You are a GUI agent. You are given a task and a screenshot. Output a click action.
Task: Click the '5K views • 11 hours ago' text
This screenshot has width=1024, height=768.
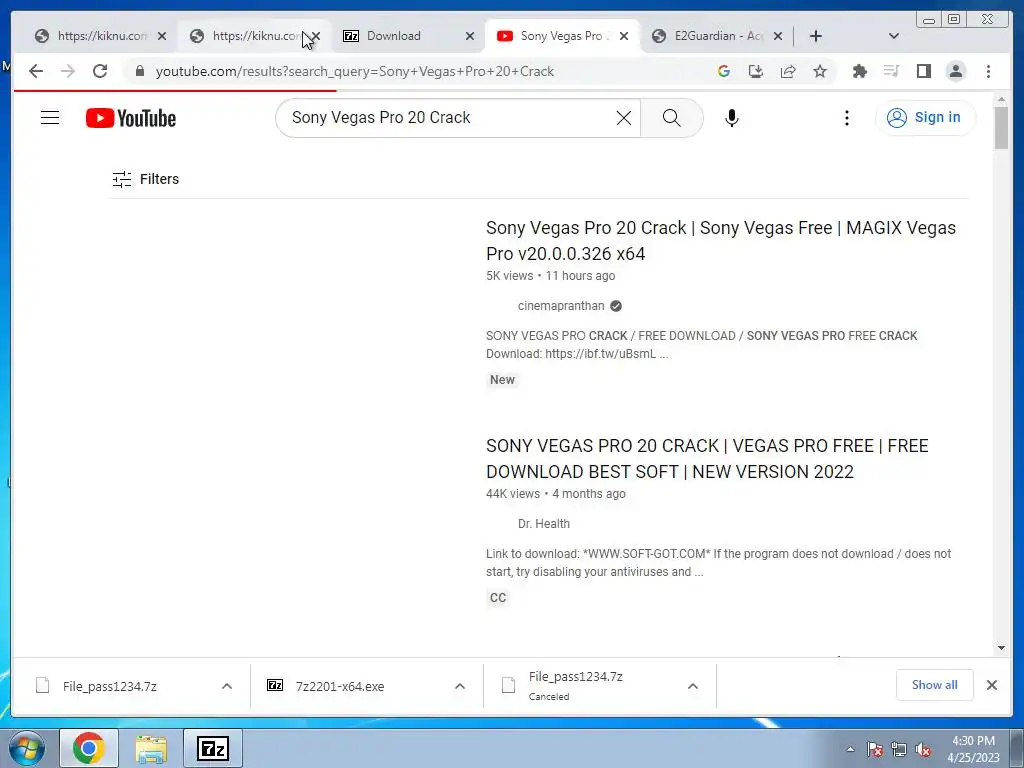pyautogui.click(x=551, y=276)
